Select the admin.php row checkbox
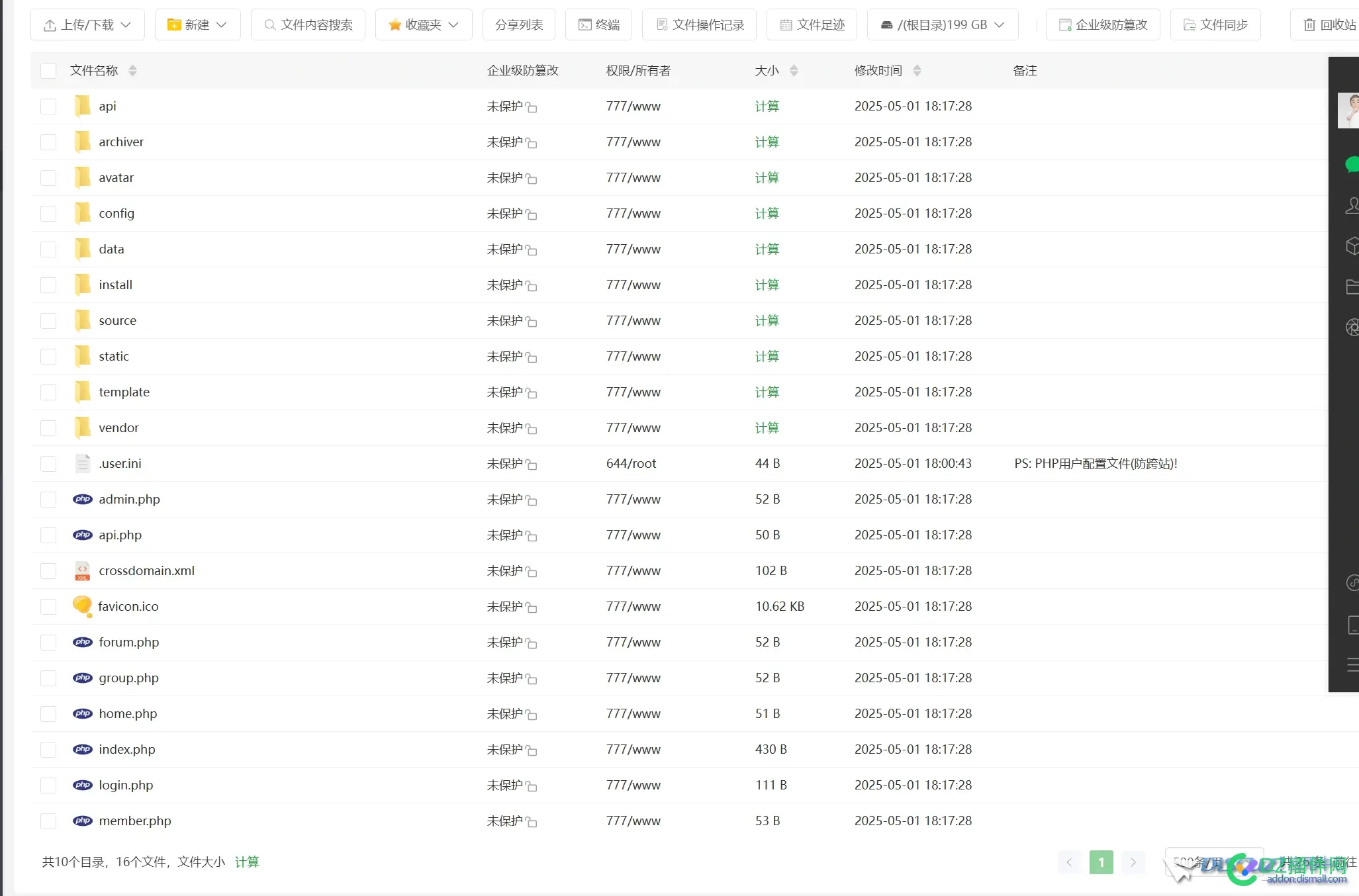Image resolution: width=1359 pixels, height=896 pixels. (x=48, y=499)
